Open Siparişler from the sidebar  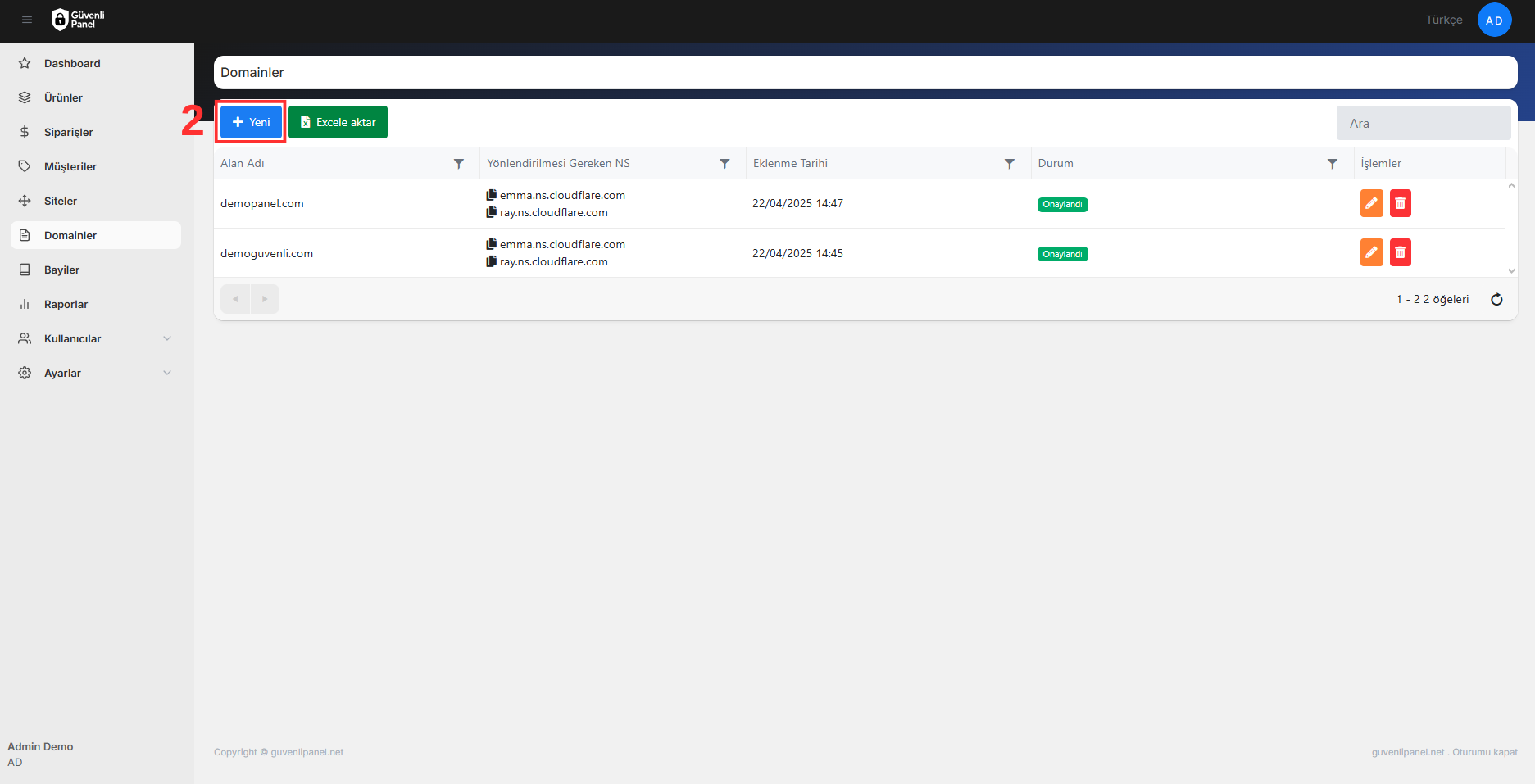pyautogui.click(x=69, y=132)
